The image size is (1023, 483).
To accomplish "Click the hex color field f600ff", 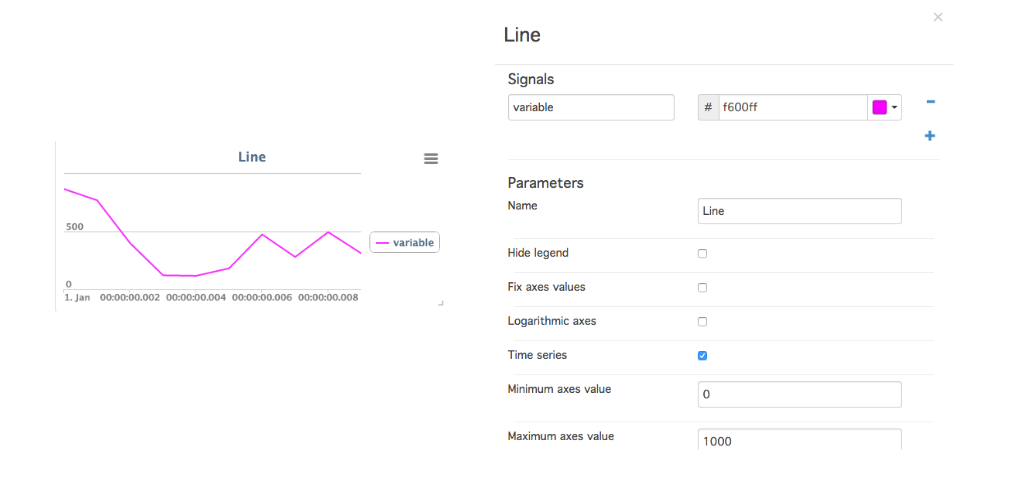I will coord(793,108).
